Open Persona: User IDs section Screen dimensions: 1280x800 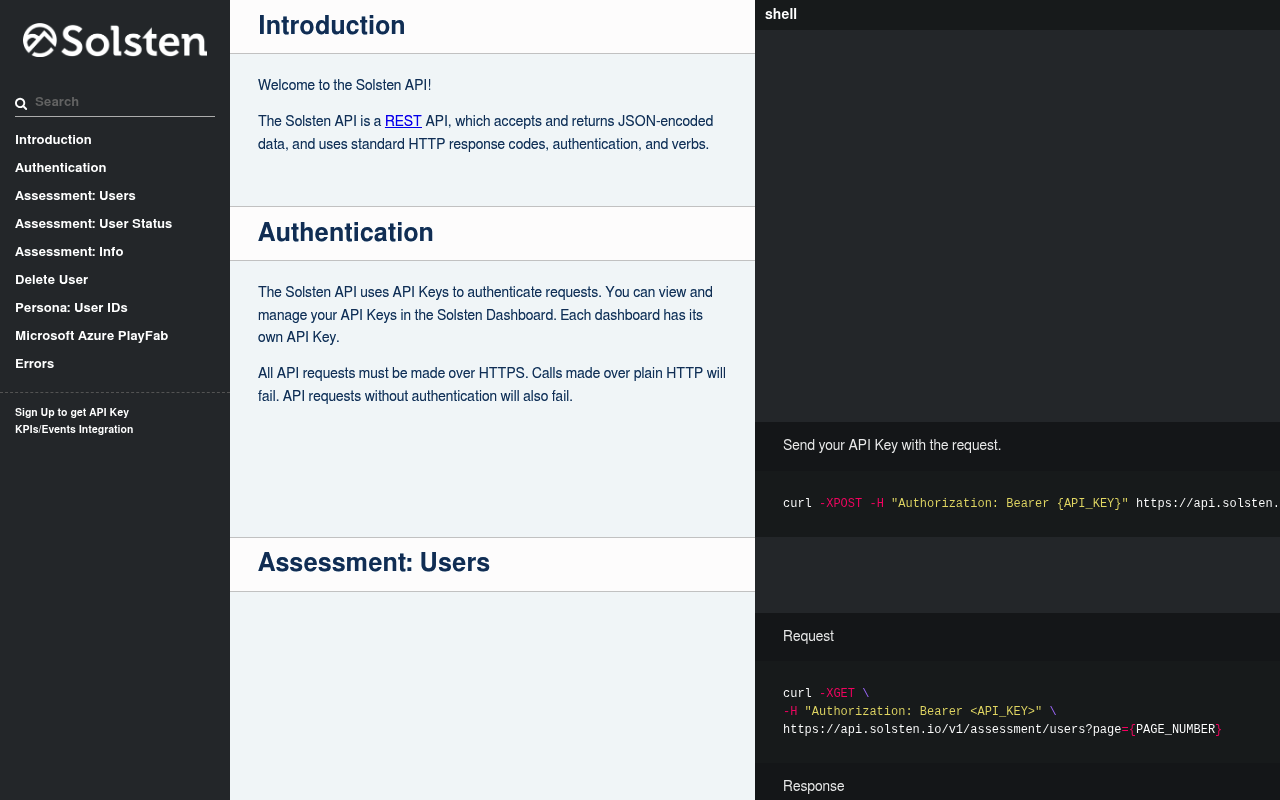(x=71, y=308)
